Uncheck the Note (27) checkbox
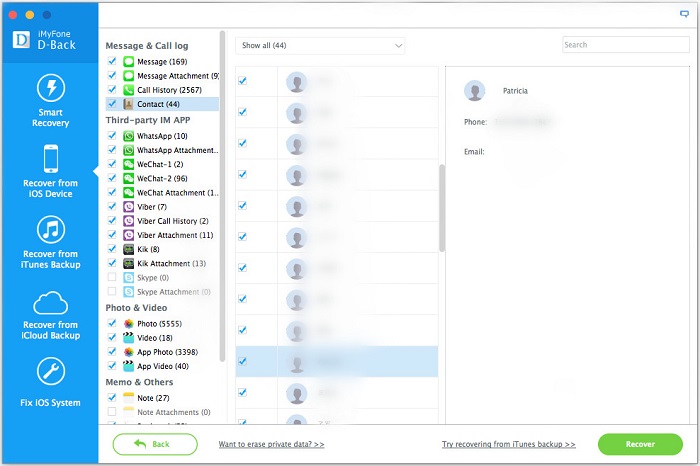The width and height of the screenshot is (700, 466). pyautogui.click(x=112, y=397)
